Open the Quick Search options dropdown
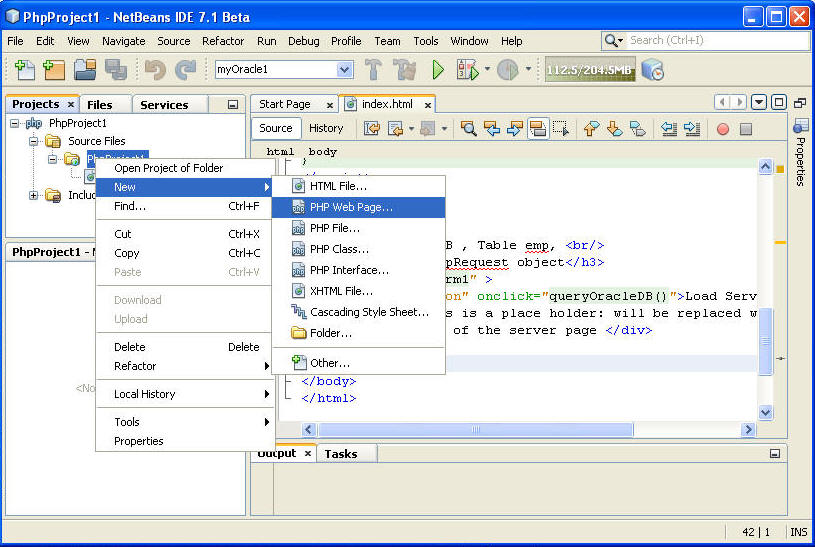Viewport: 815px width, 547px height. (x=614, y=40)
